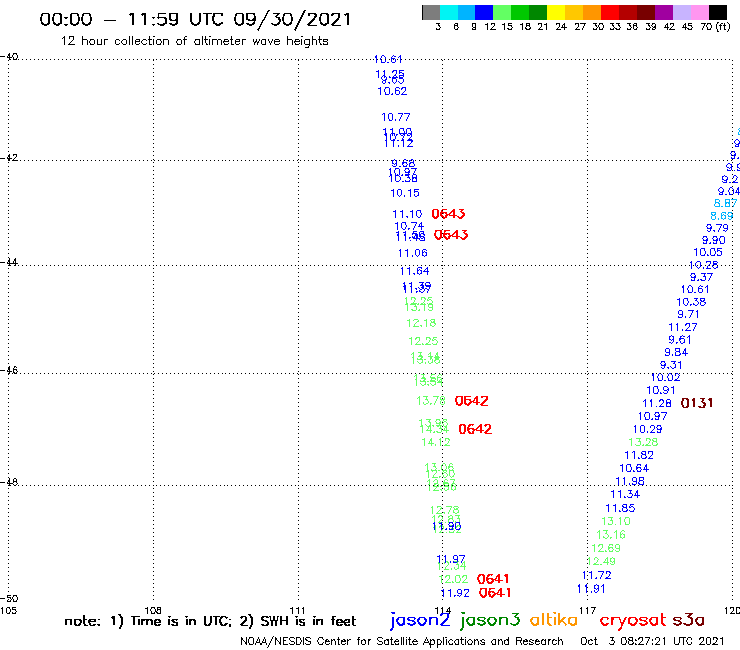Click the cyan swatch in the color scale
Viewport: 740px width, 650px height.
(449, 12)
